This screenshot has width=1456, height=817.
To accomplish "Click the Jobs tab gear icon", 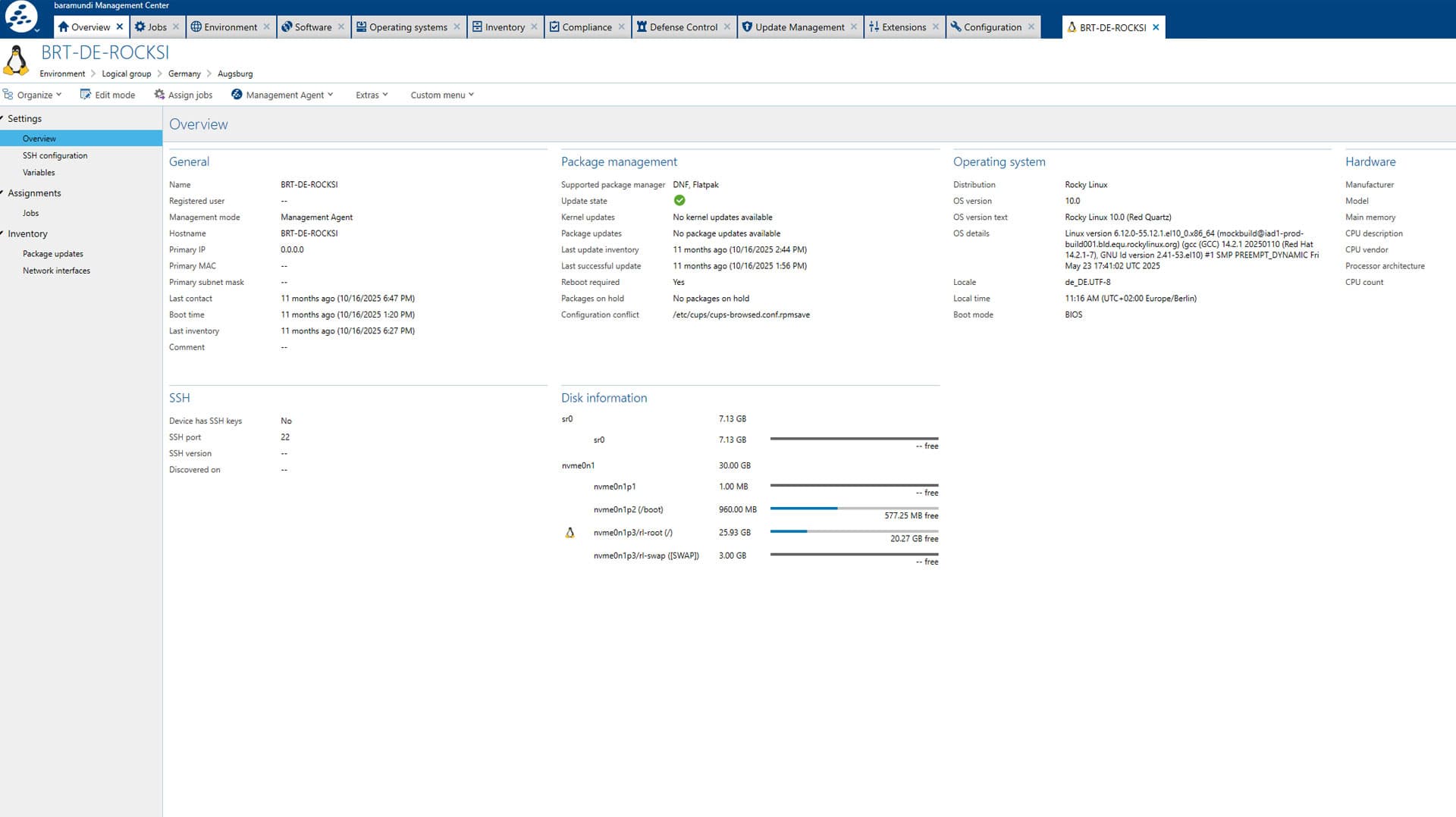I will click(x=140, y=27).
